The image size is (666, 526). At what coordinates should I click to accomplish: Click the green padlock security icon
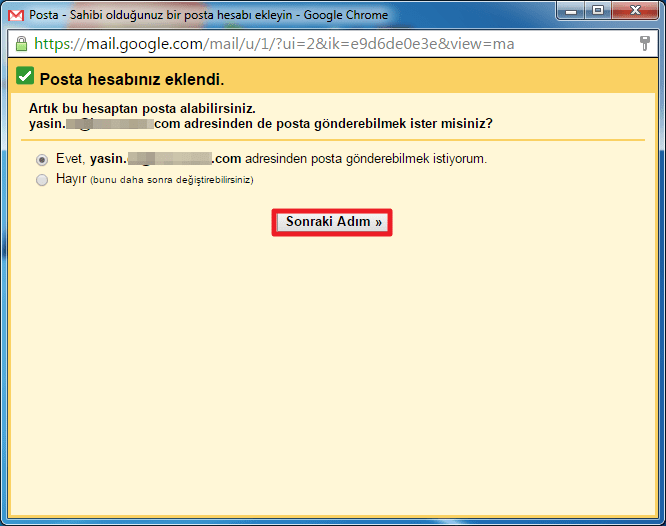tap(21, 44)
